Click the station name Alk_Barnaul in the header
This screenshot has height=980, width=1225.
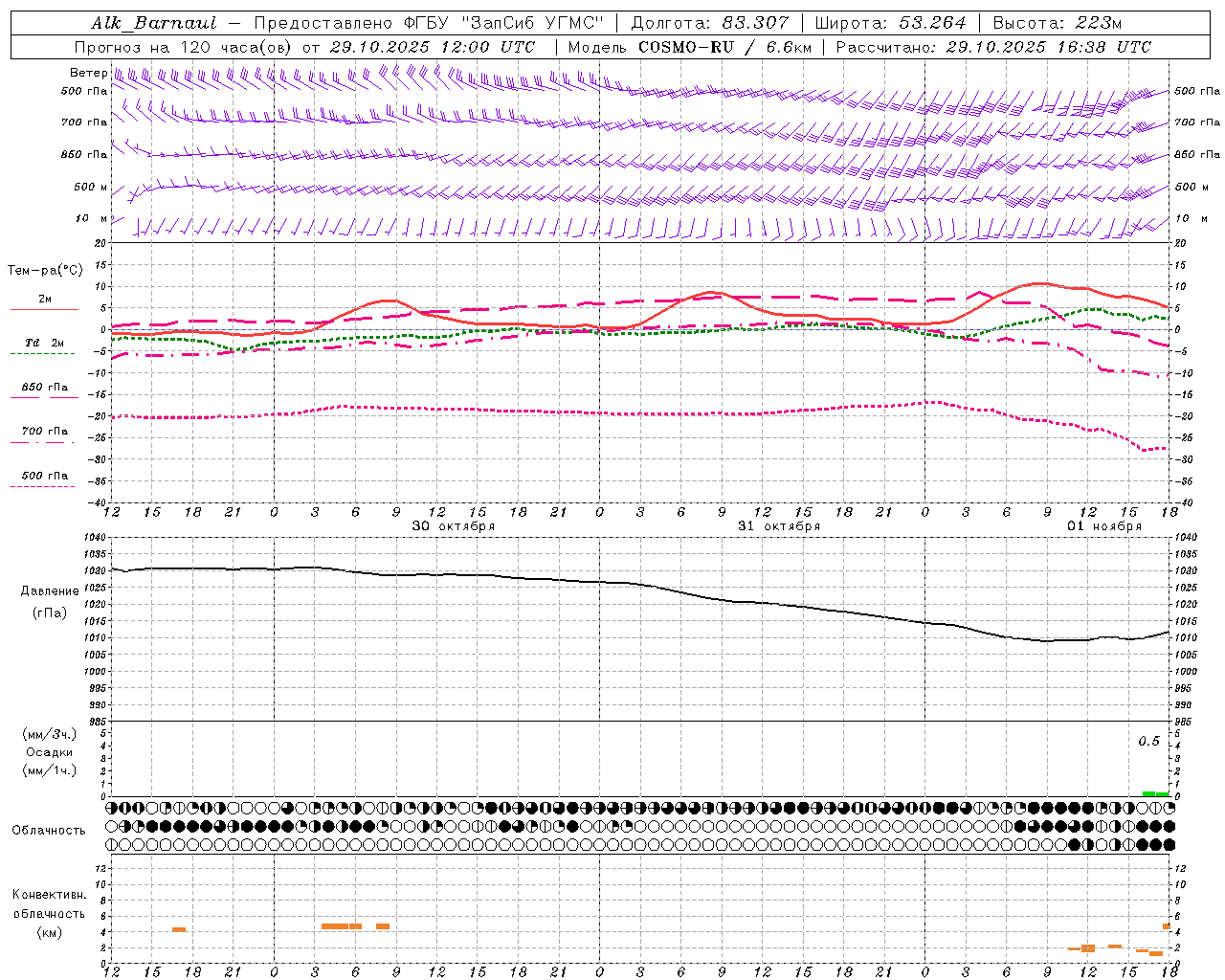click(154, 23)
